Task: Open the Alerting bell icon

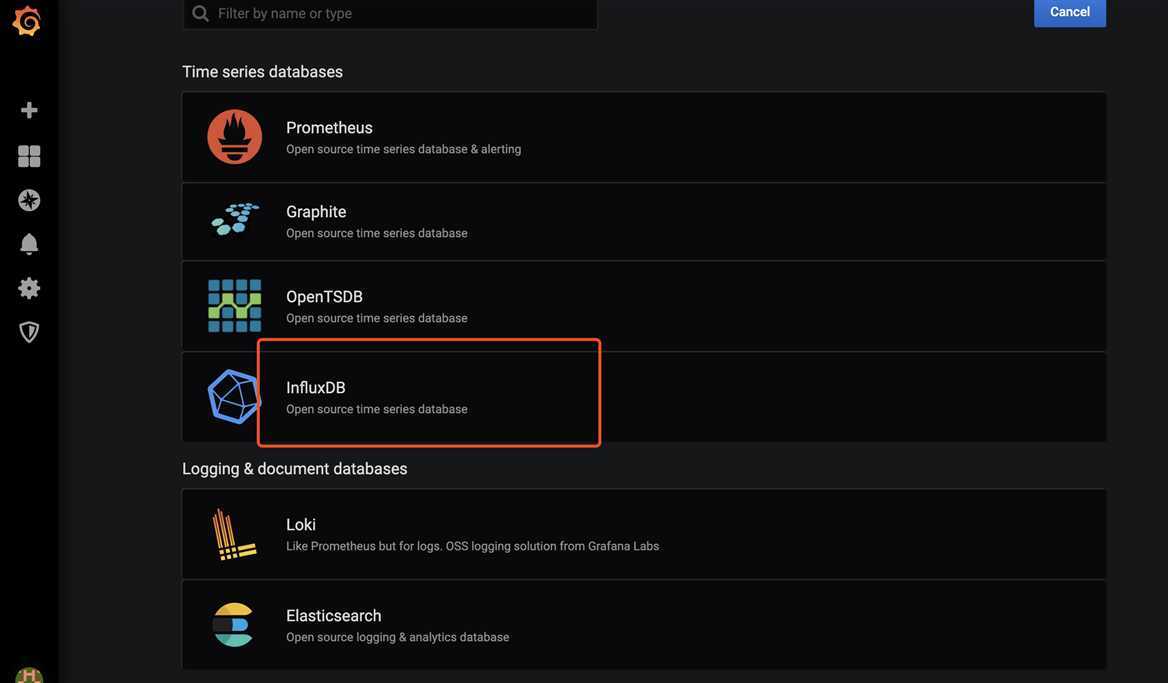Action: point(29,244)
